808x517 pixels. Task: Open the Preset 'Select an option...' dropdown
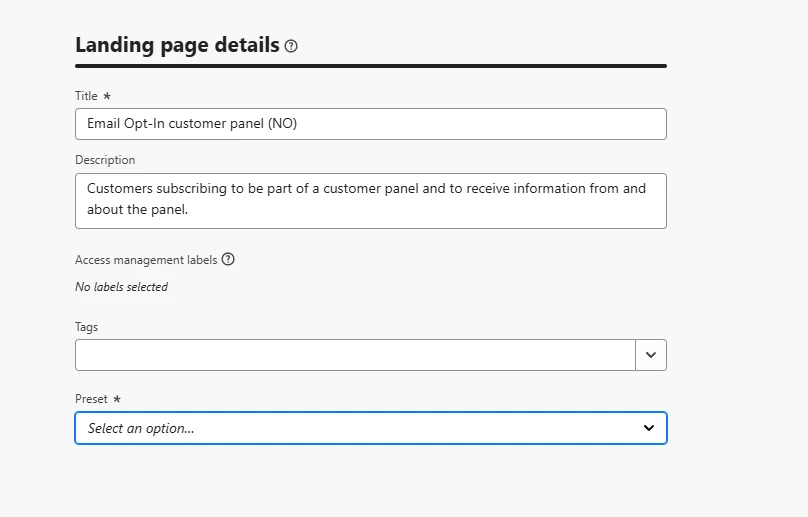coord(371,428)
